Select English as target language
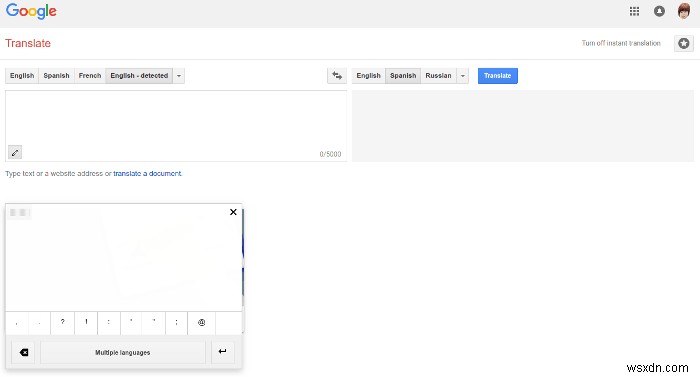 [368, 76]
